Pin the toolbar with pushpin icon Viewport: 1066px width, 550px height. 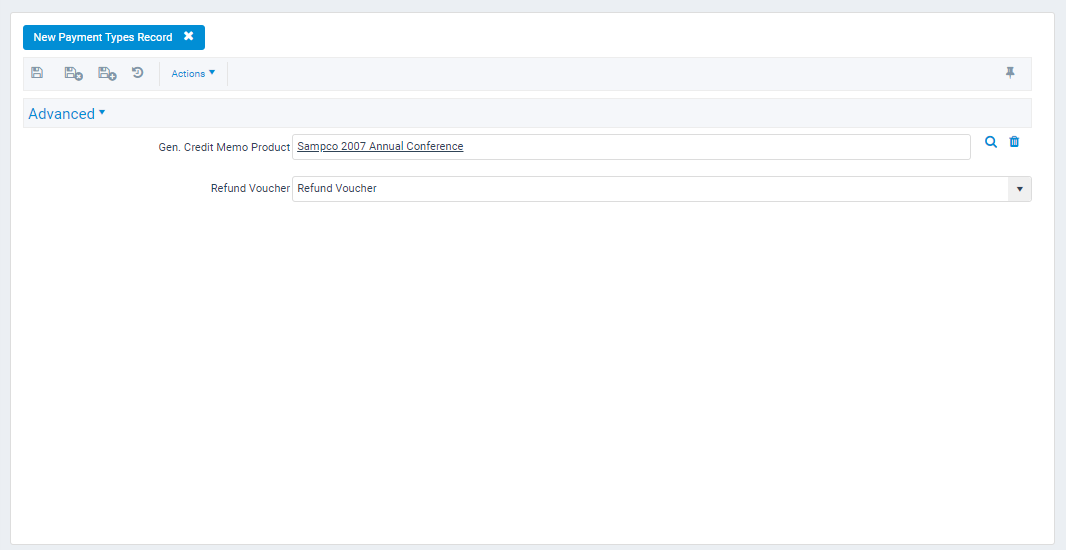coord(1010,73)
